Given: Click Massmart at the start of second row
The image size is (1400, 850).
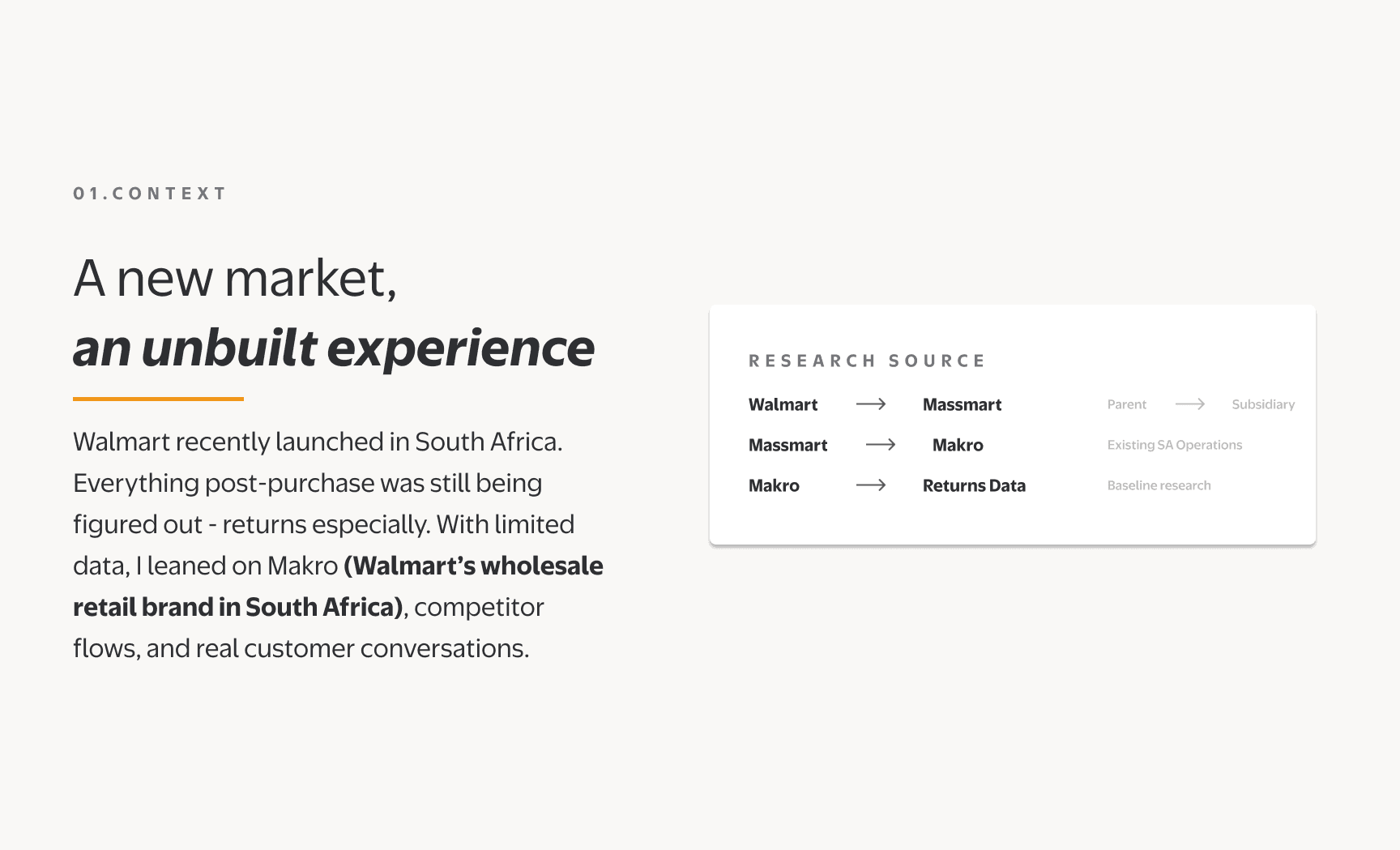Looking at the screenshot, I should tap(787, 445).
